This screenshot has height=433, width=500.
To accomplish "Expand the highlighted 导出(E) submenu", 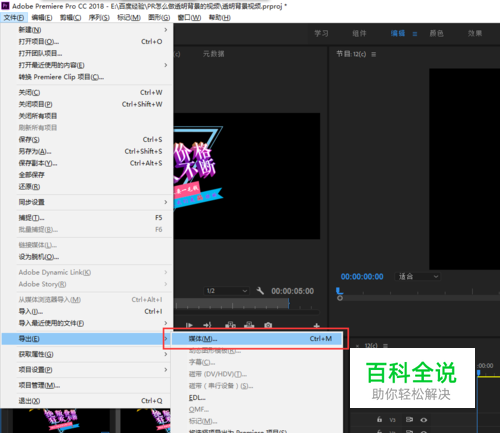I will [x=166, y=339].
